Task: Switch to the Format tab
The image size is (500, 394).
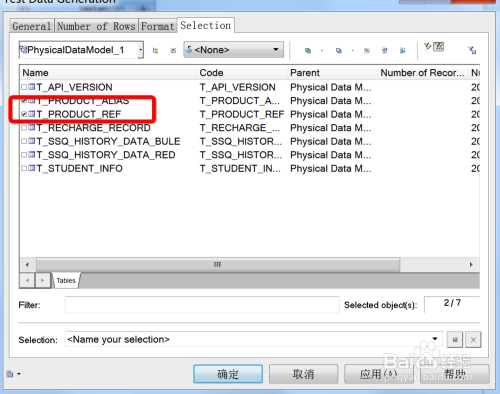Action: pos(157,26)
